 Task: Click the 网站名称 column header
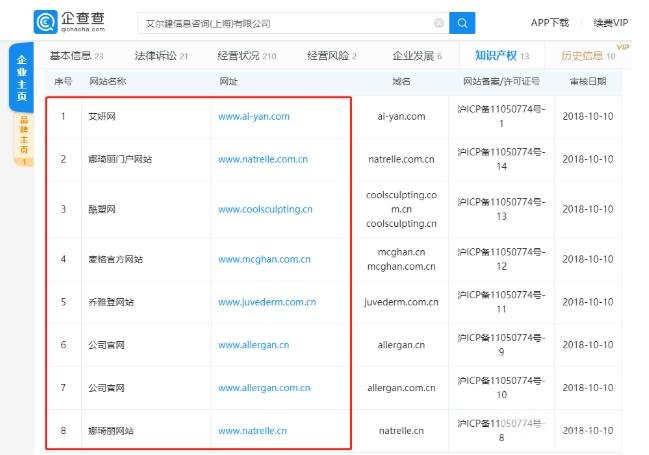(x=108, y=81)
